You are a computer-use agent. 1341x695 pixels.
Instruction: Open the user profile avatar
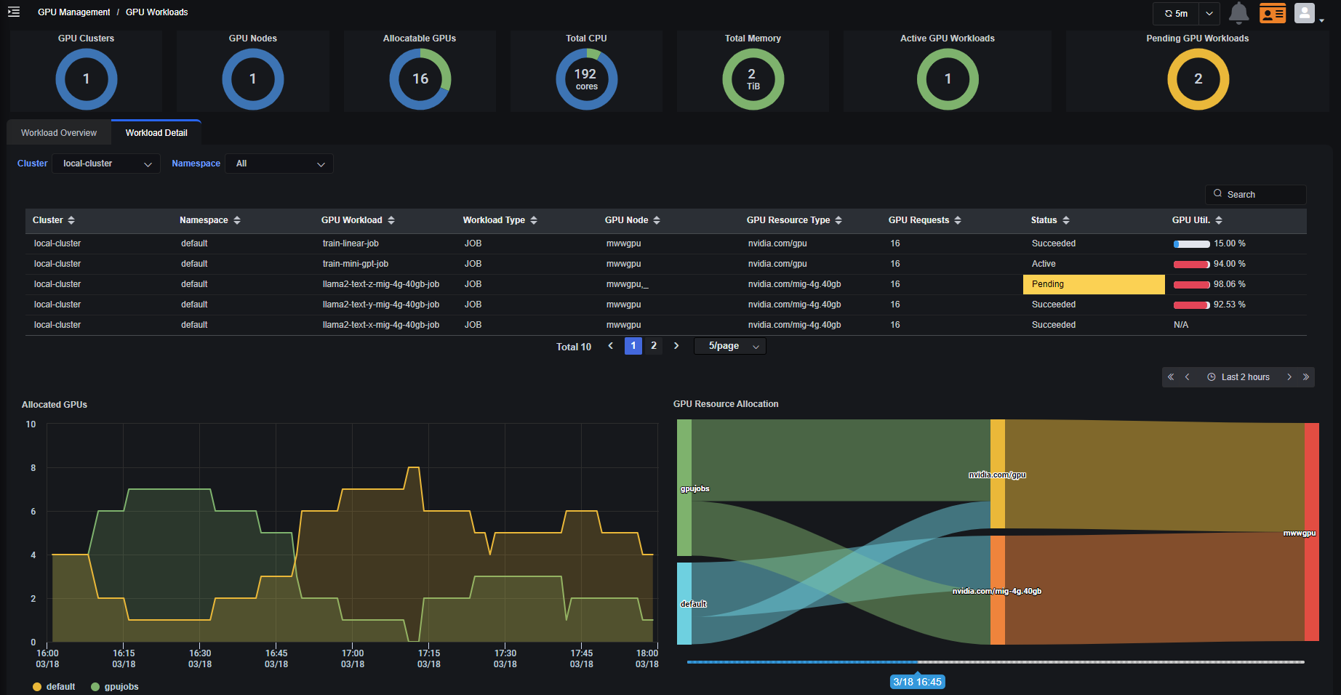[x=1304, y=12]
